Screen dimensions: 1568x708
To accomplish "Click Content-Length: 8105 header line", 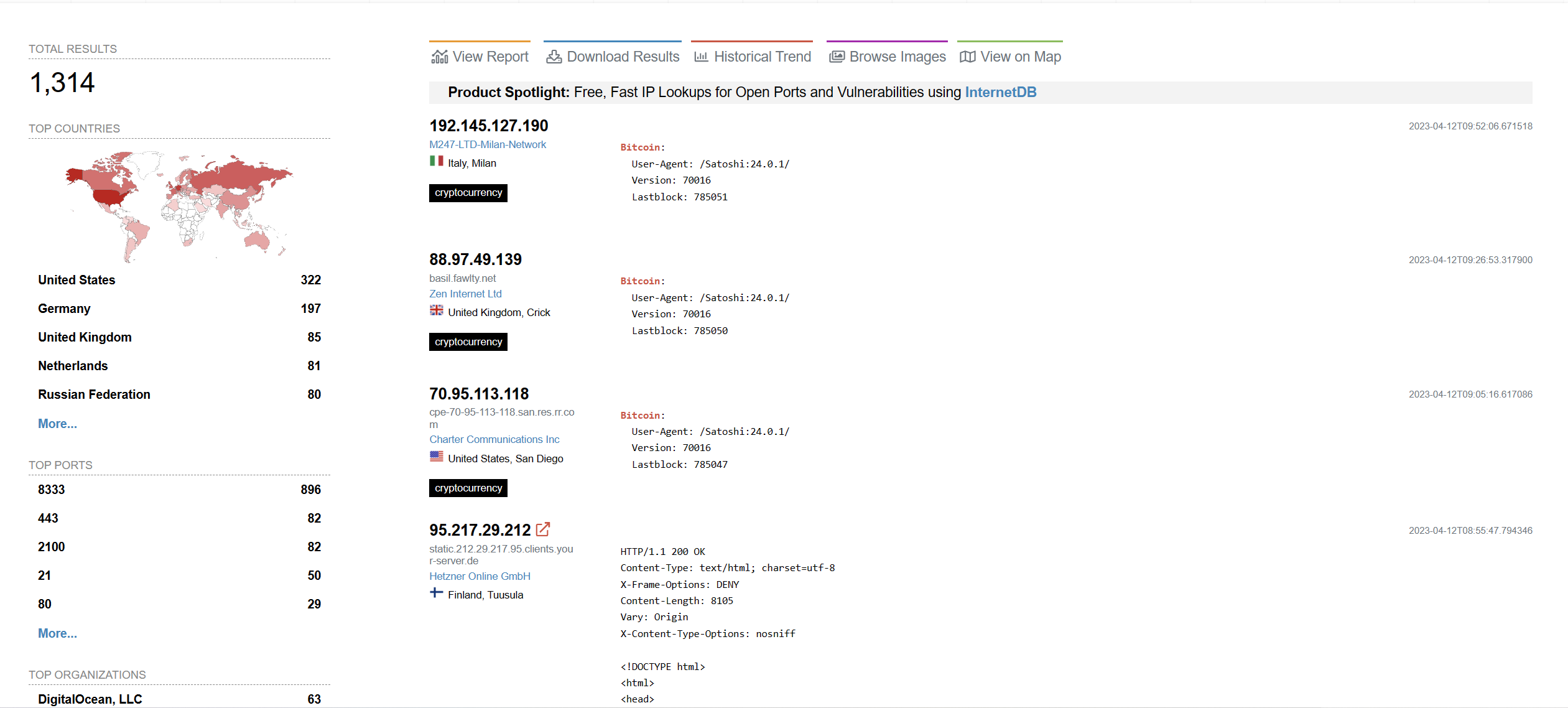I will [677, 601].
